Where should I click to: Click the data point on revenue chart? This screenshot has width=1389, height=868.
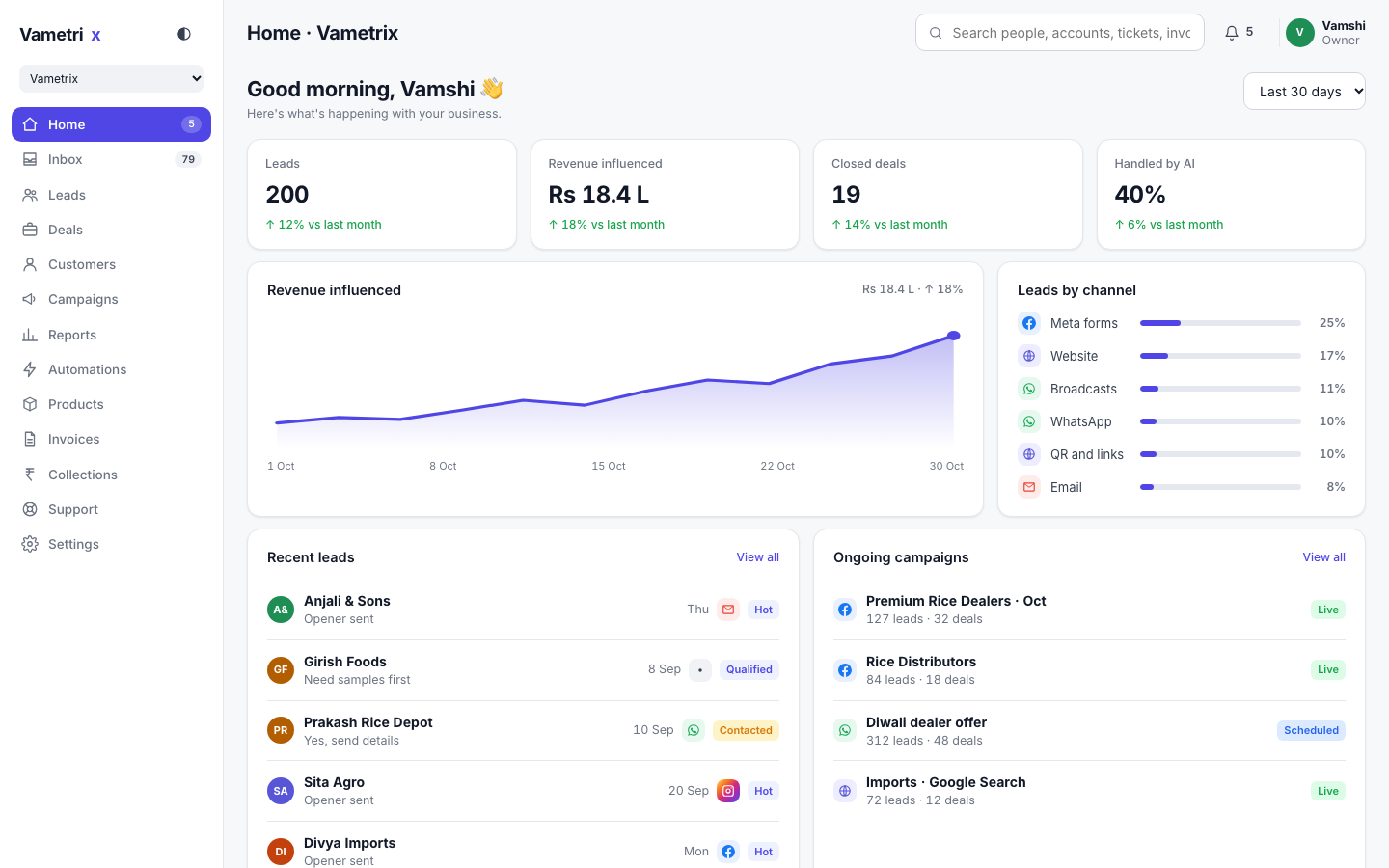tap(954, 336)
